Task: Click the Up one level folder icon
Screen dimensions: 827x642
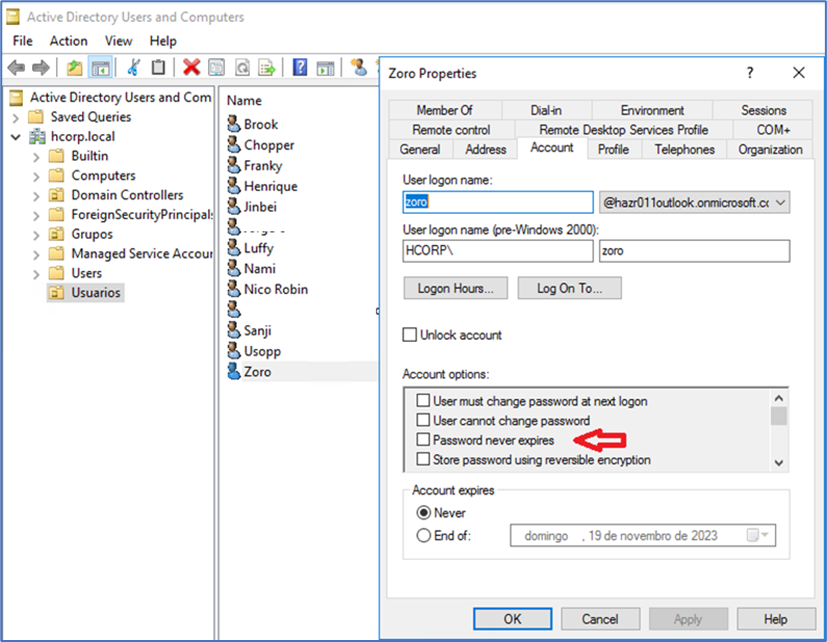Action: 75,67
